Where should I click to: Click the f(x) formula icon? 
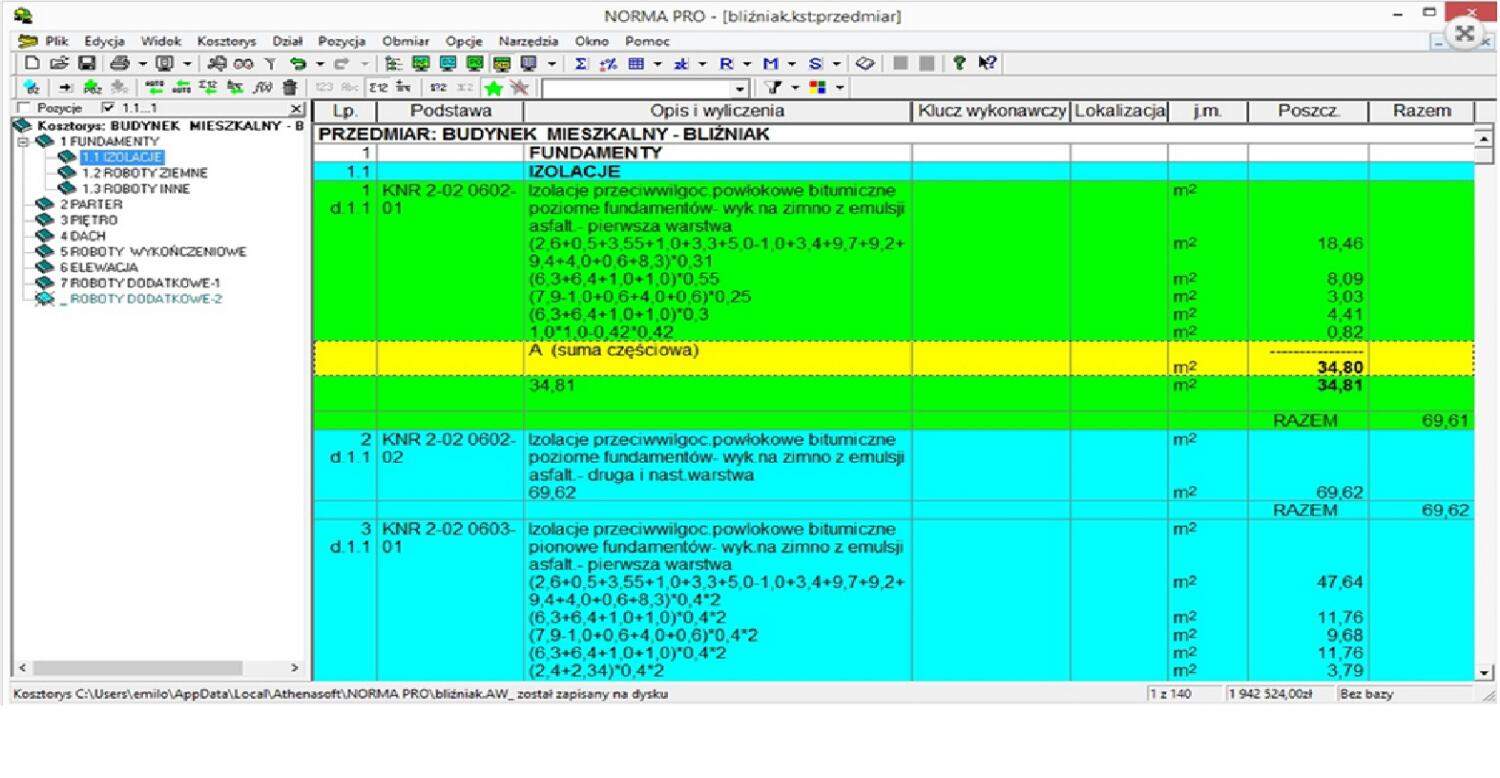[262, 87]
